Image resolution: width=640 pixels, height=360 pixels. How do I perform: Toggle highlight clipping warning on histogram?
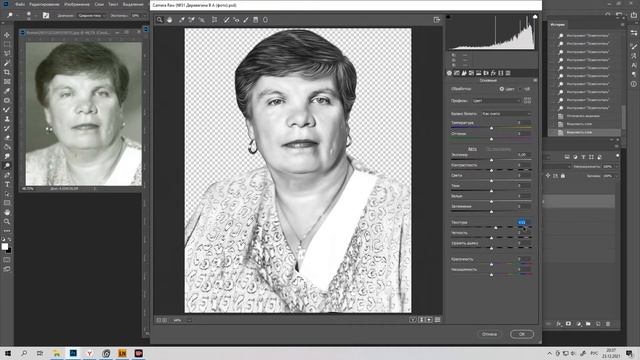coord(535,17)
